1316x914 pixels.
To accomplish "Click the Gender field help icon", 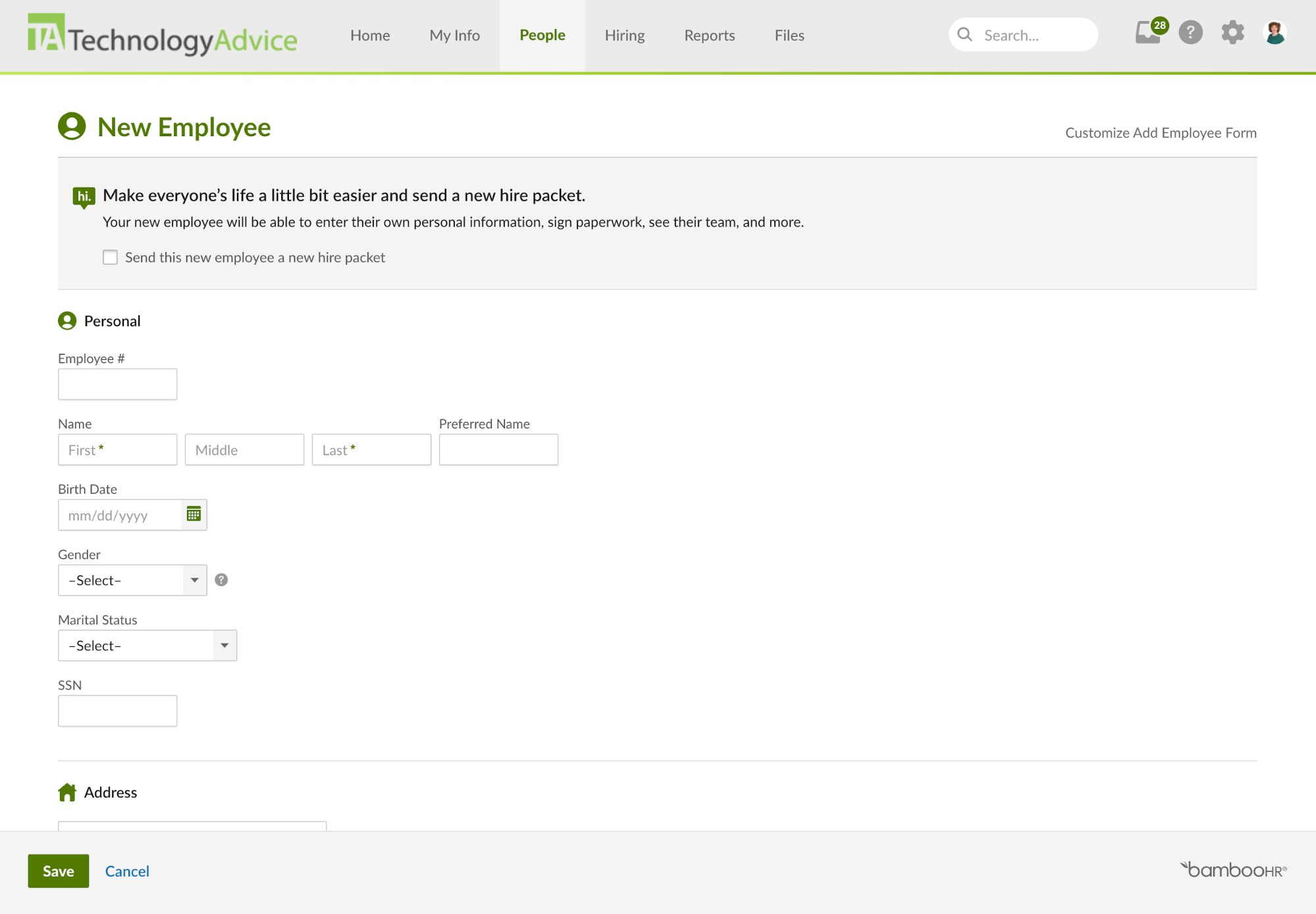I will [x=221, y=580].
